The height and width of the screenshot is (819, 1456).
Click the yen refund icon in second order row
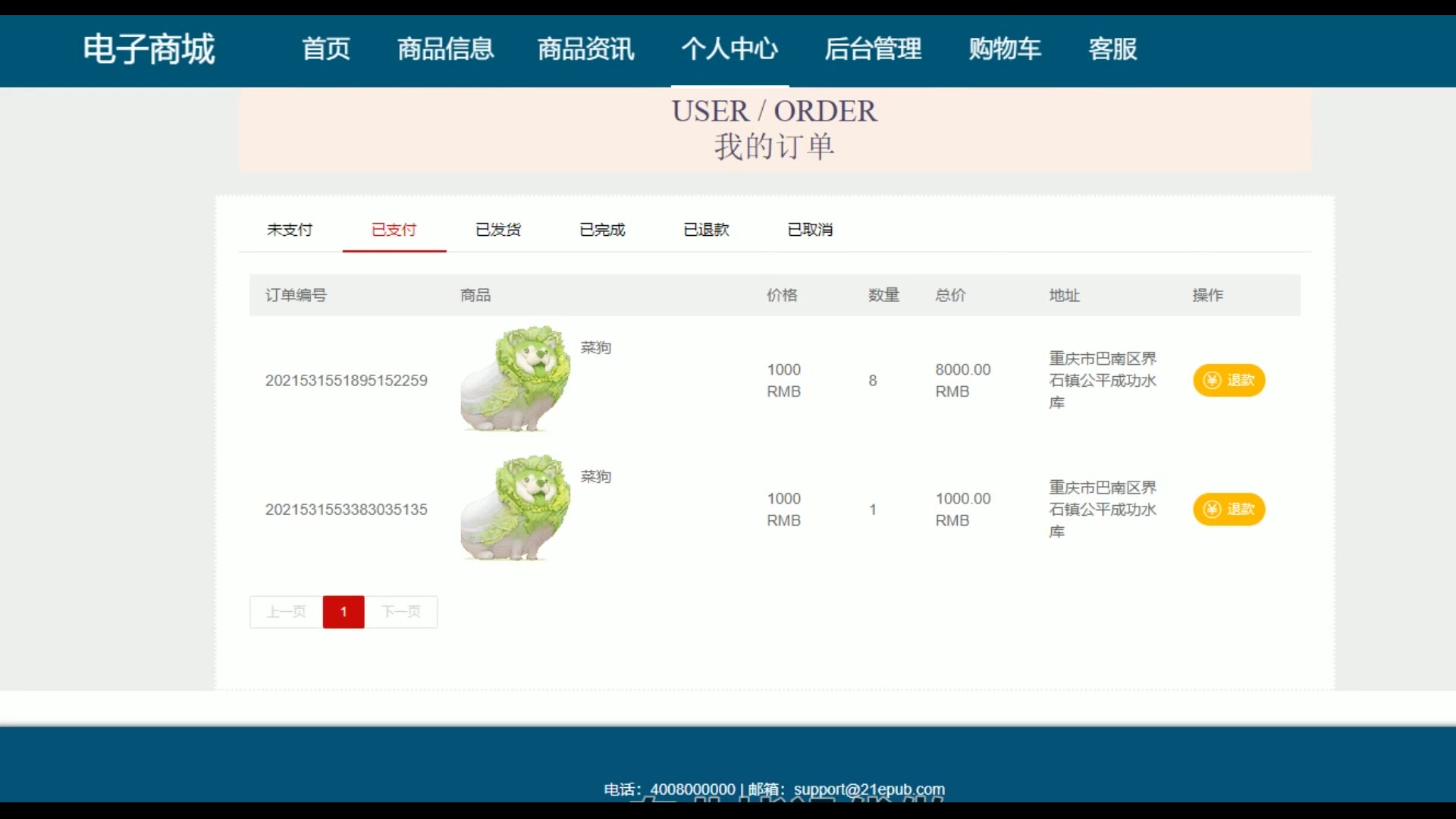1212,509
